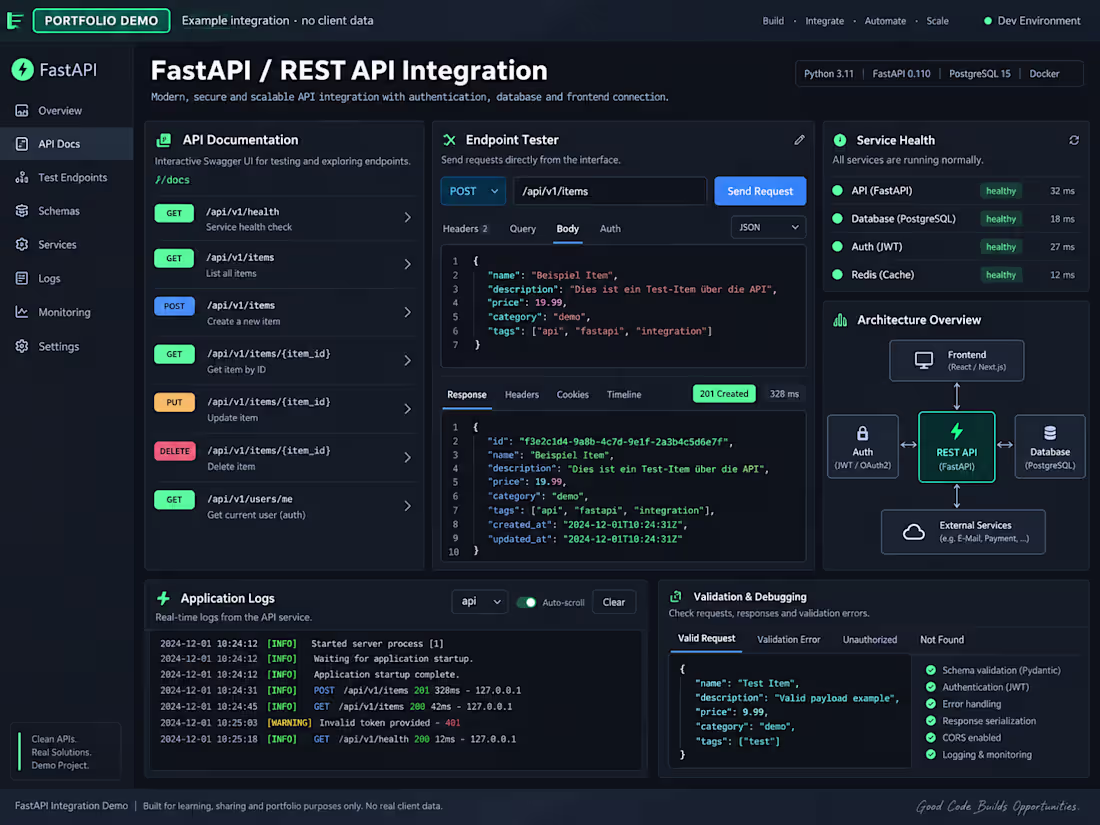Open the Settings gear icon
Viewport: 1100px width, 825px height.
[x=22, y=346]
